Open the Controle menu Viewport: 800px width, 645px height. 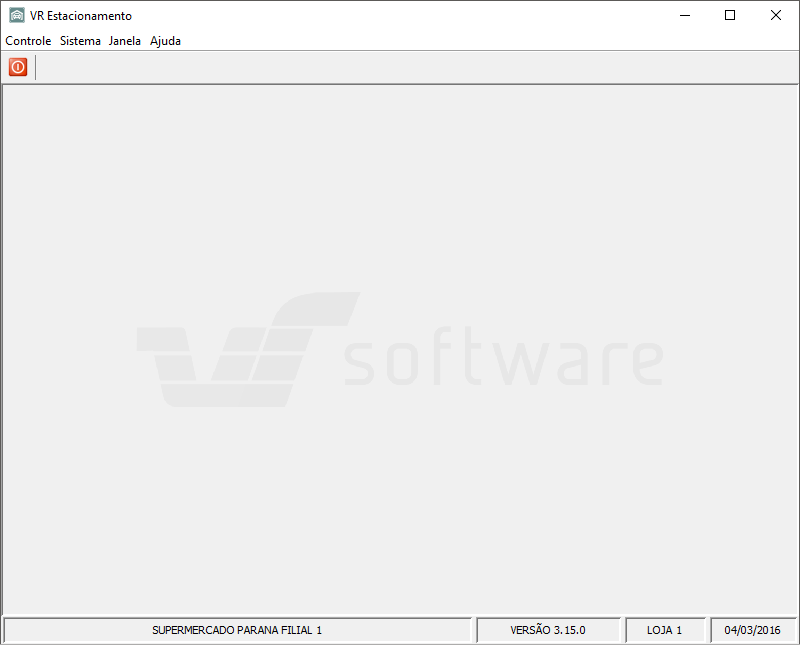point(28,41)
